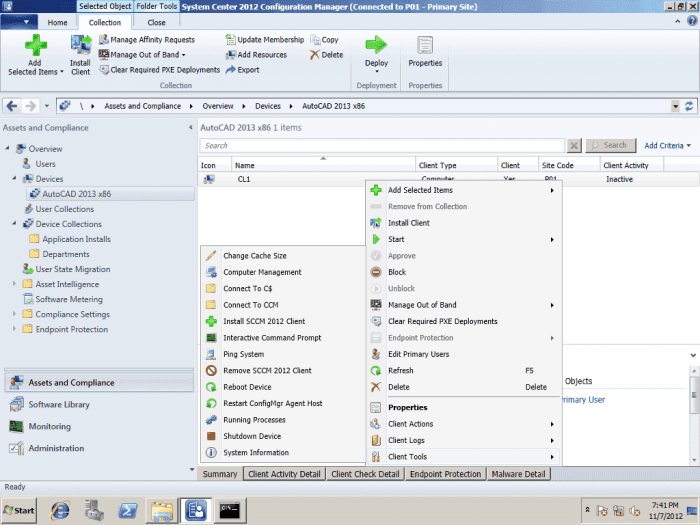Switch to Malware Detail tab
Screen dimensions: 700x525
click(518, 474)
